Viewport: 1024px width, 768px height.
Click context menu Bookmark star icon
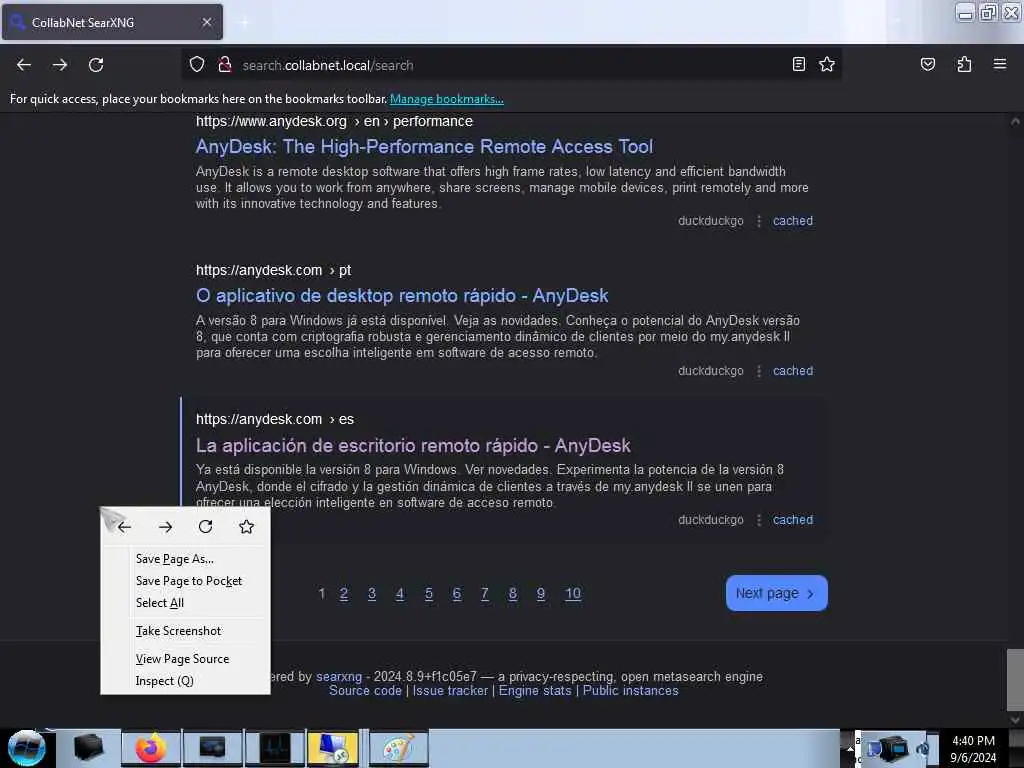(246, 526)
